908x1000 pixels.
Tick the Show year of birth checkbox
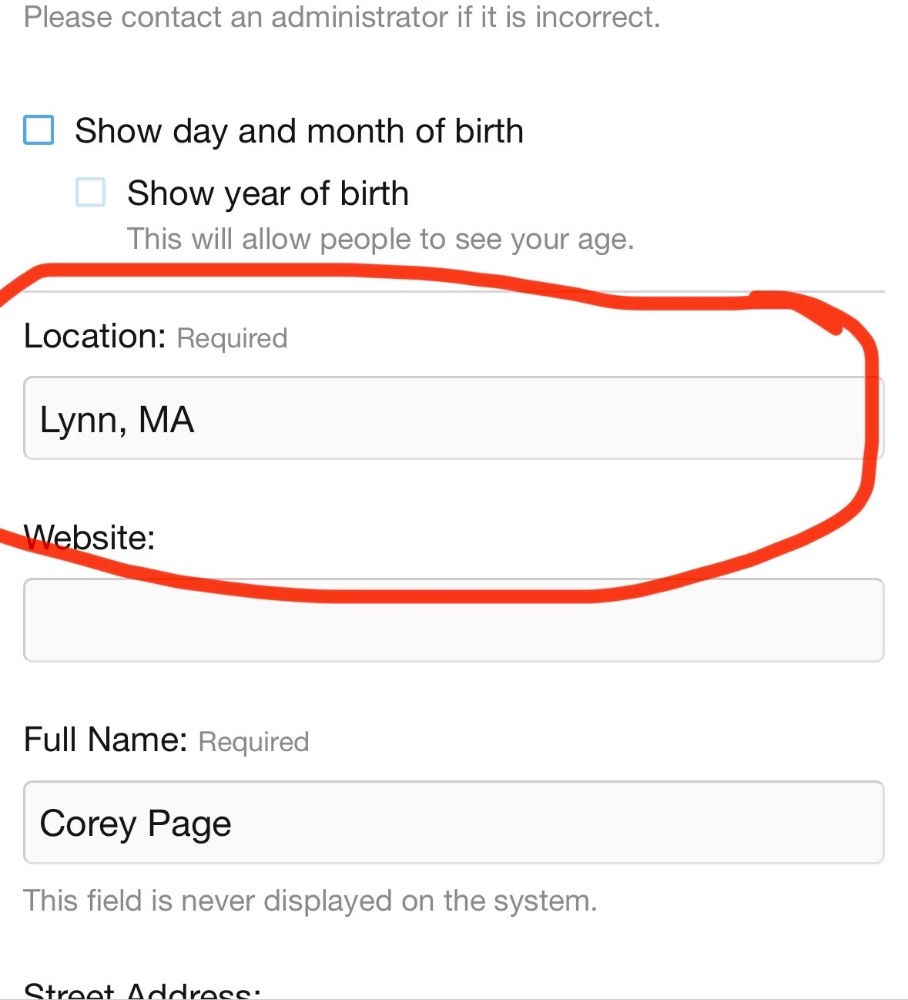coord(91,192)
